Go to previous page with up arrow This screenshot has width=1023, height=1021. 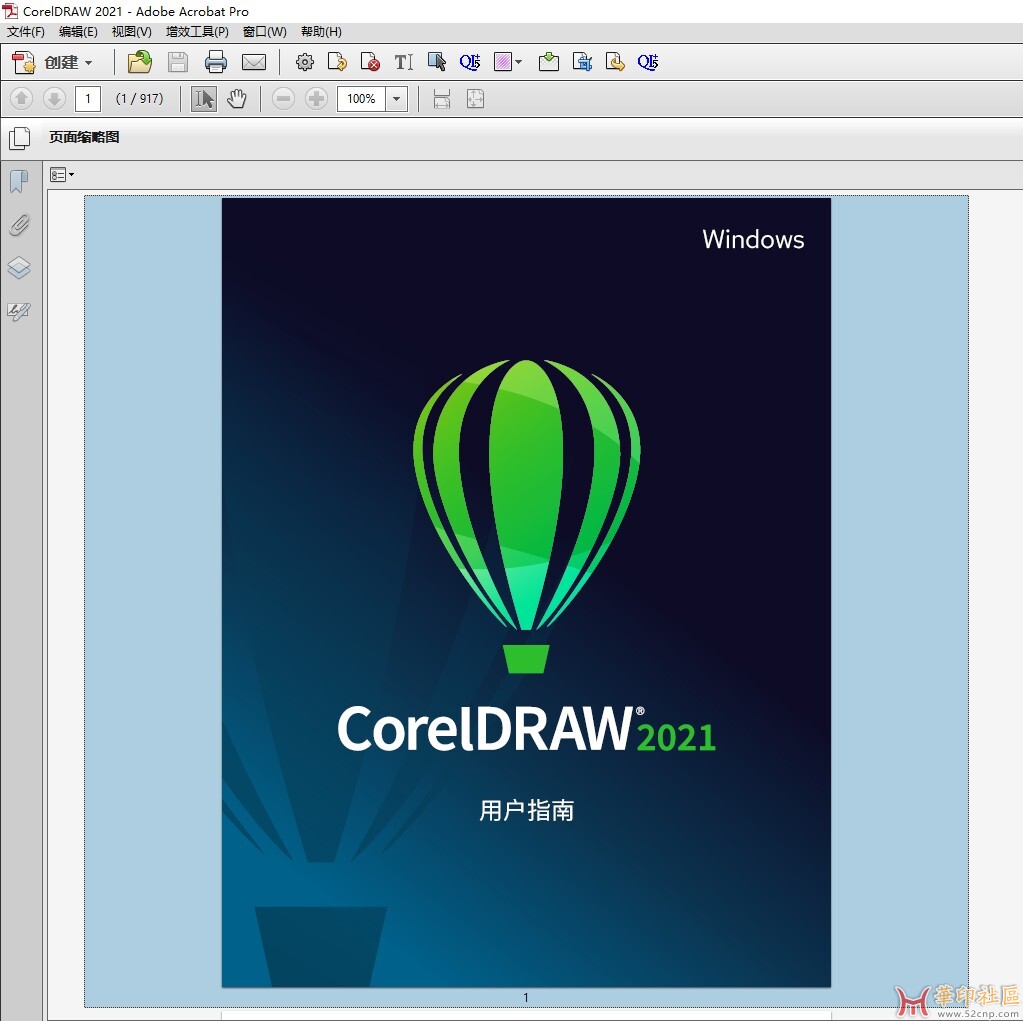pos(21,99)
